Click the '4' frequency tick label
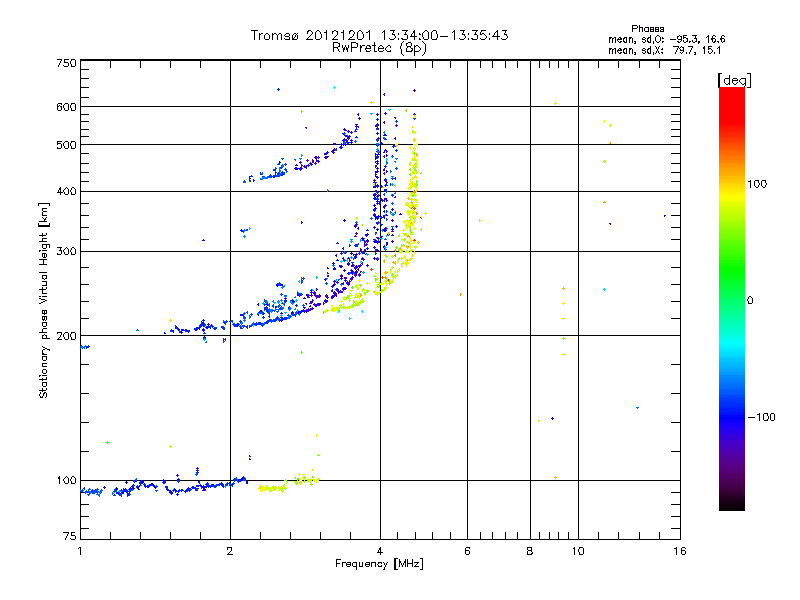800x600 pixels. tap(380, 551)
